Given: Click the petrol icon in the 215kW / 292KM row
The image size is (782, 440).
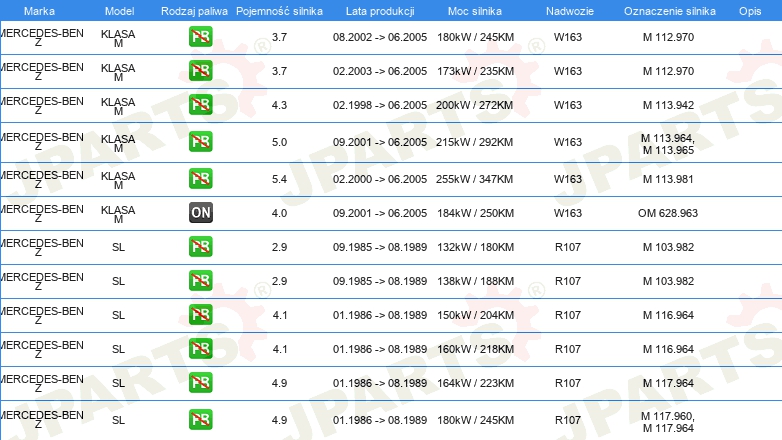Looking at the screenshot, I should point(200,141).
